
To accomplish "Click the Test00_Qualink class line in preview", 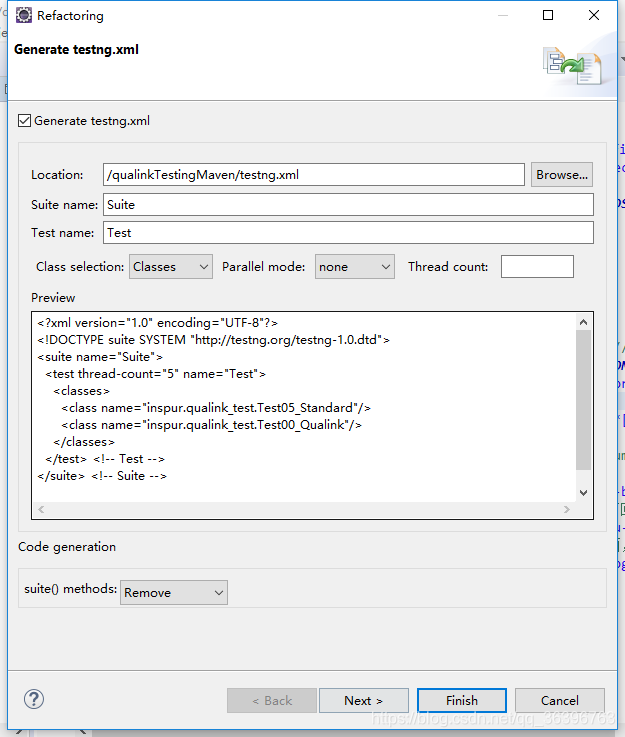I will point(211,425).
